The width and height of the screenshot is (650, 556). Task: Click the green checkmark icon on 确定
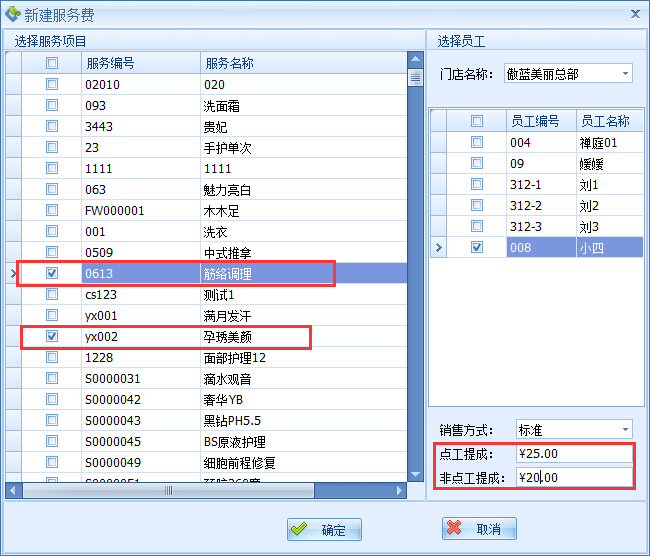click(x=299, y=530)
